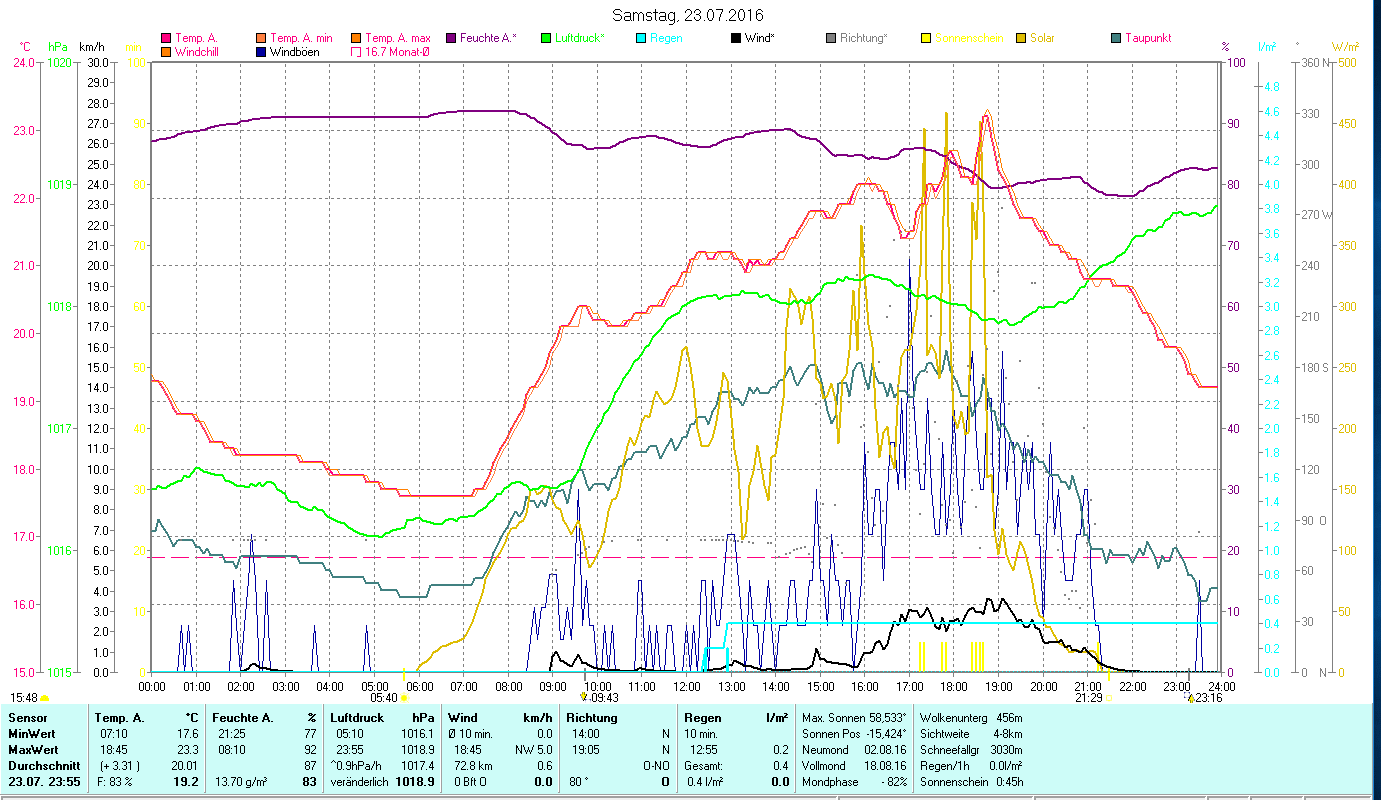This screenshot has height=800, width=1381.
Task: Click the sunset marker at 21:29
Action: [1108, 698]
